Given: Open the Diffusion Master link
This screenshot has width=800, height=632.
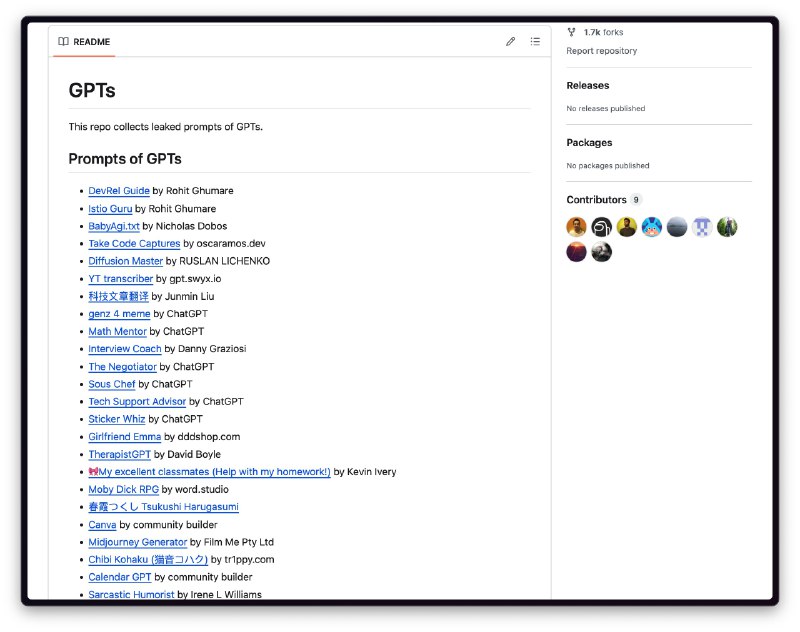Looking at the screenshot, I should click(x=126, y=261).
